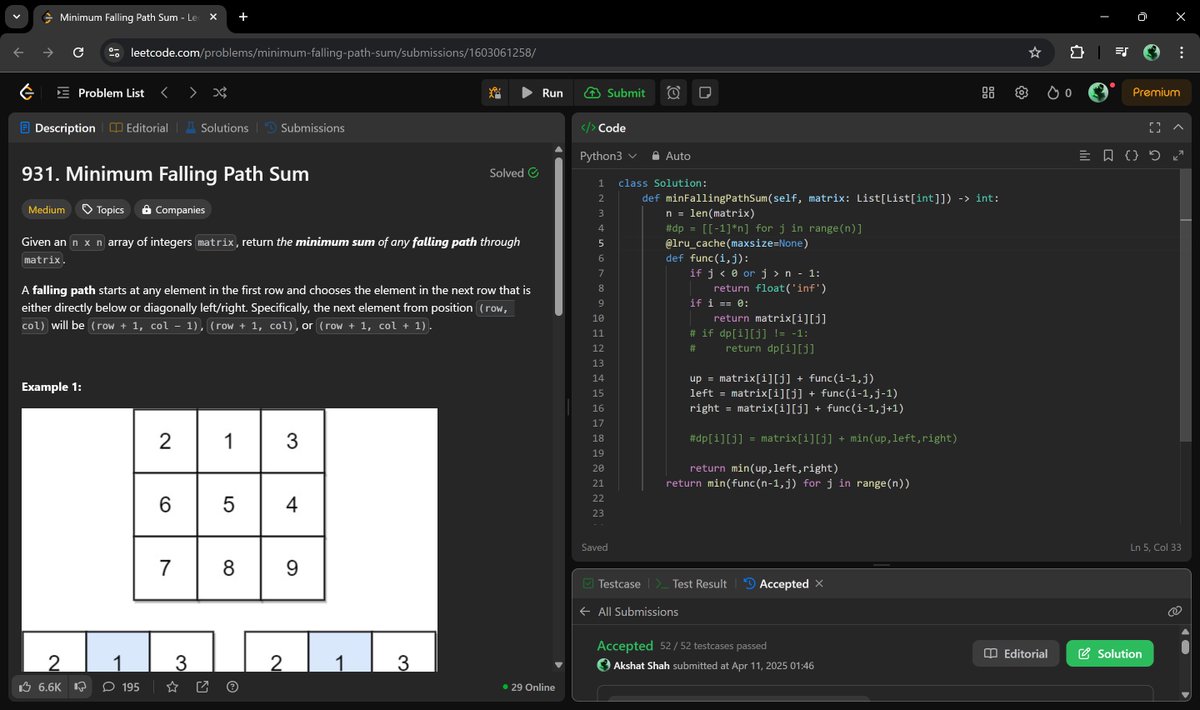Viewport: 1200px width, 710px height.
Task: Open LeetCode settings gear
Action: pyautogui.click(x=1021, y=93)
